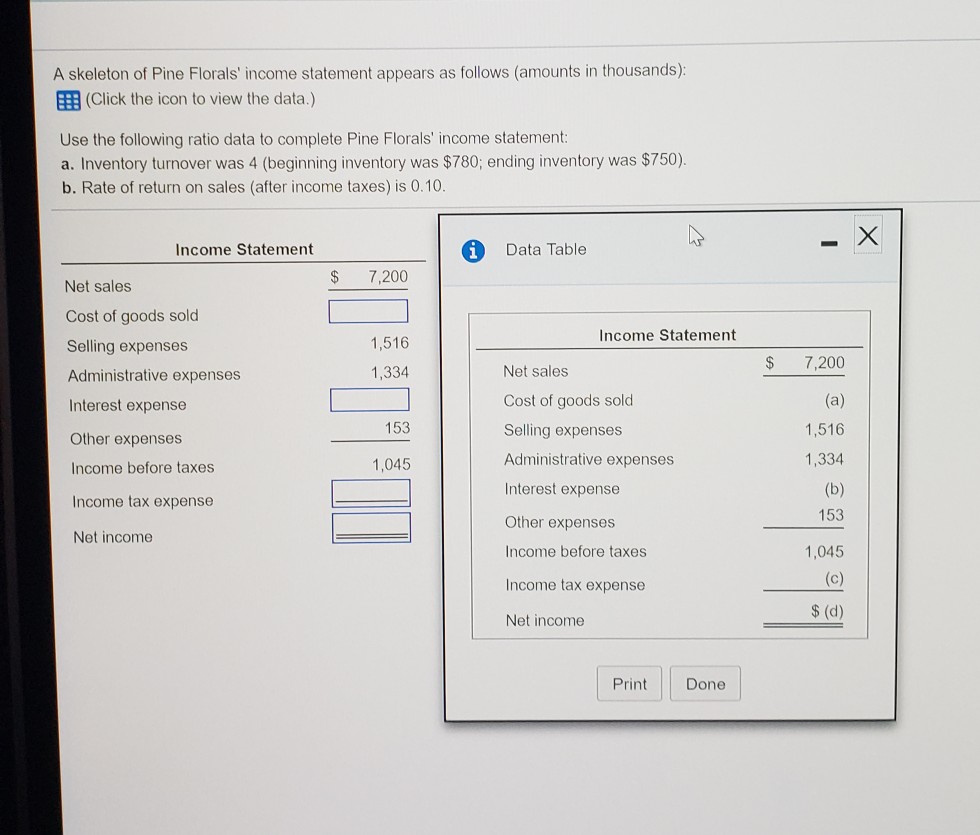Select the (b) placeholder for Interest expense
Image resolution: width=980 pixels, height=835 pixels.
[833, 489]
